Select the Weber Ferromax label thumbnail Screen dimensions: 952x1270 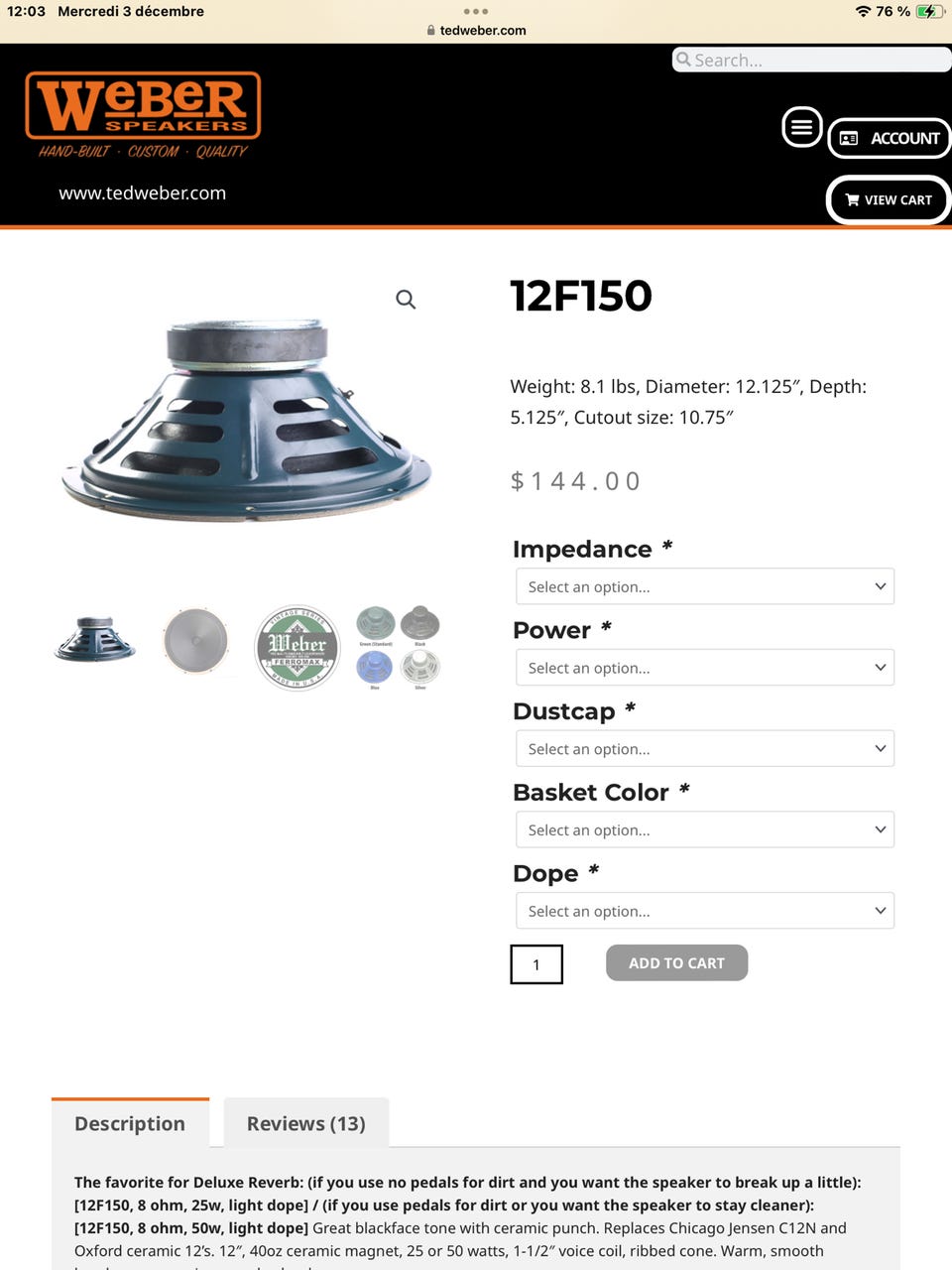point(297,648)
